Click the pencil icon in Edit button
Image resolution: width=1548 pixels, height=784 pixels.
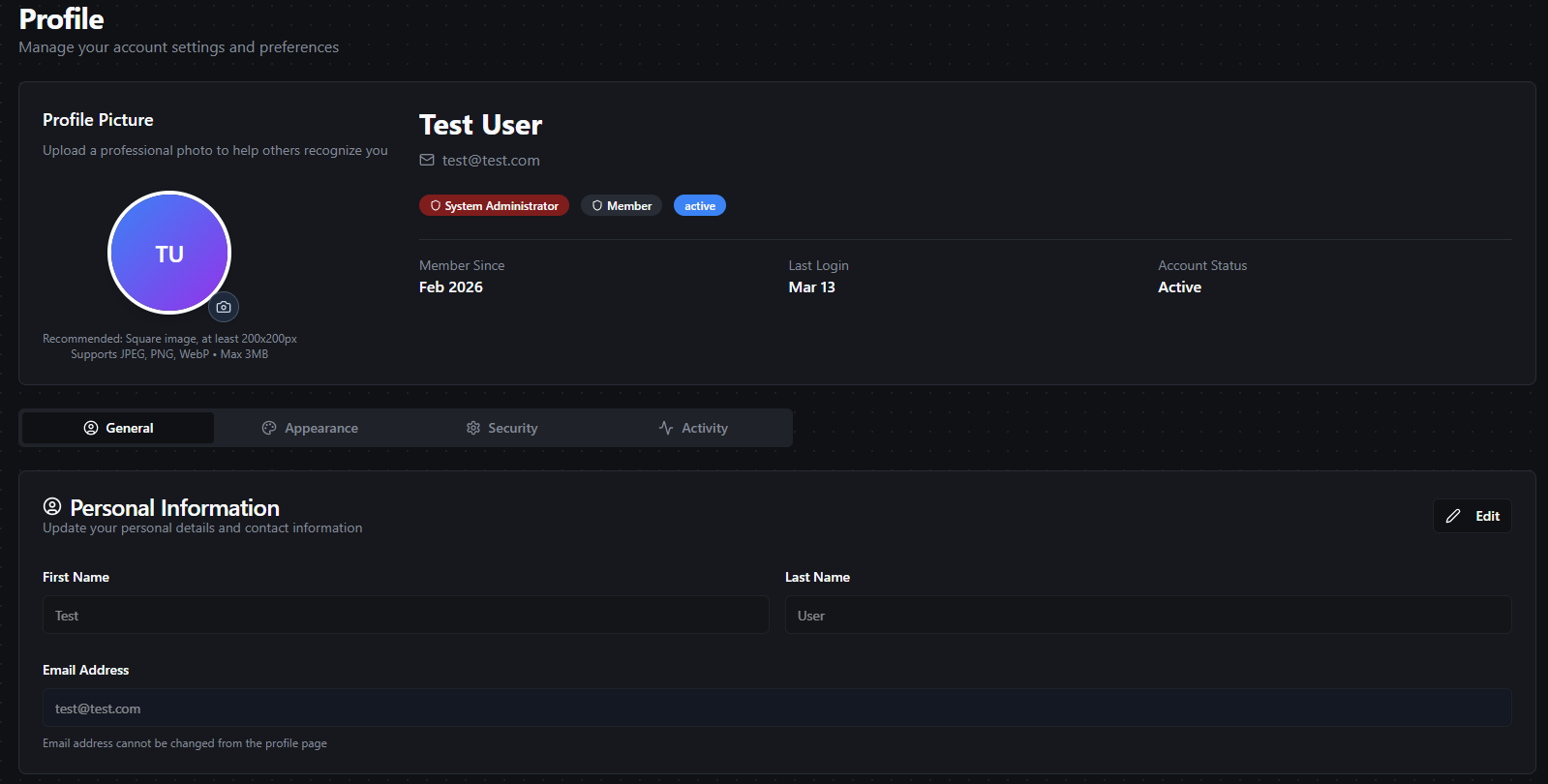(1453, 516)
